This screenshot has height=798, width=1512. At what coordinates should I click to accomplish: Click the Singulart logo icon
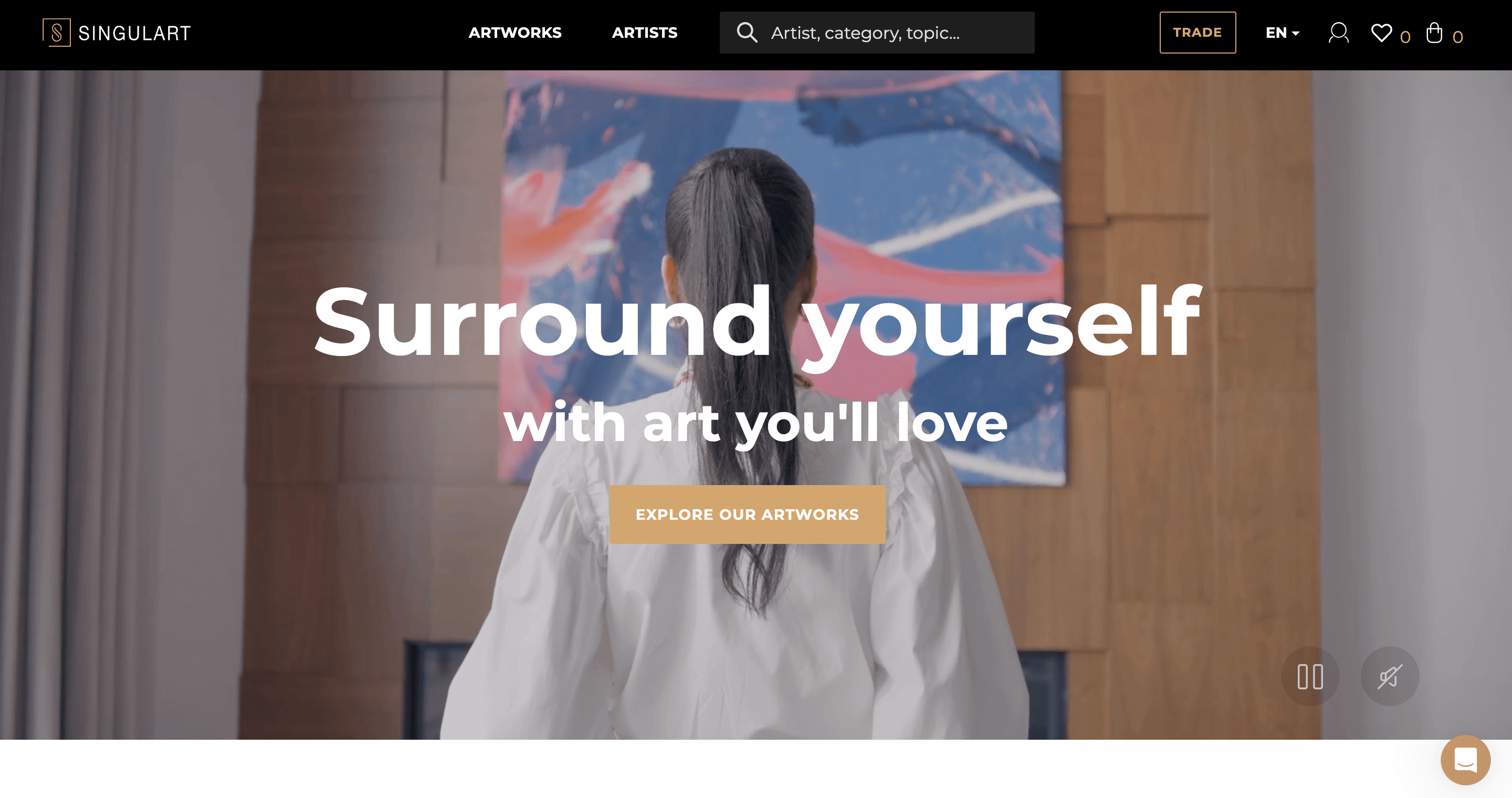point(56,32)
